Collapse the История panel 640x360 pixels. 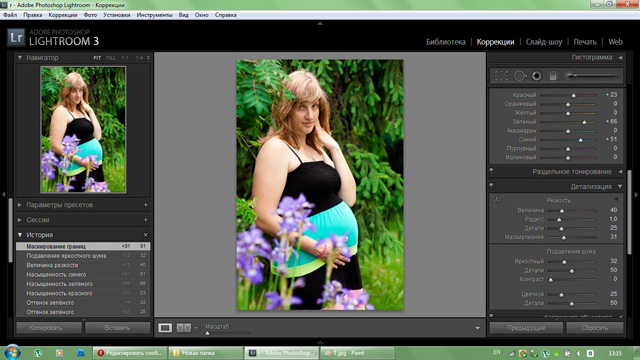(x=20, y=235)
